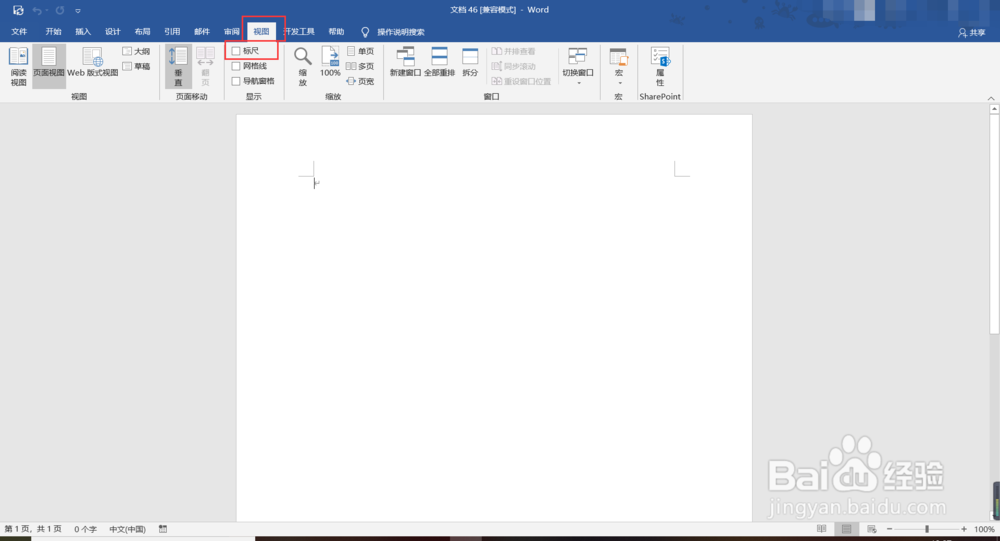Screen dimensions: 1000x541
Task: Select 翻页 side-to-side page movement
Action: [x=205, y=66]
